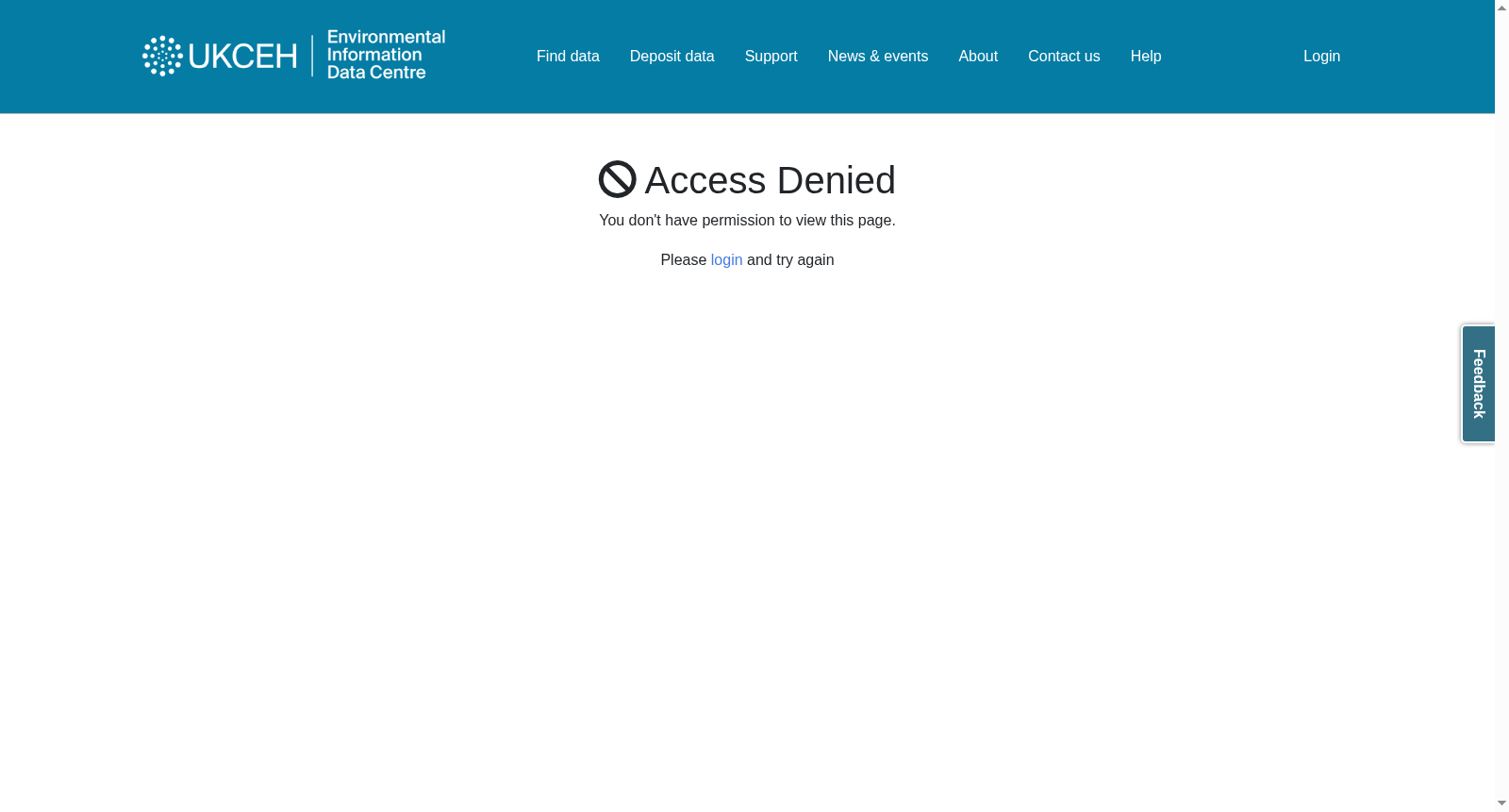Click the scrollbar up arrow
The width and height of the screenshot is (1509, 812).
[x=1501, y=8]
